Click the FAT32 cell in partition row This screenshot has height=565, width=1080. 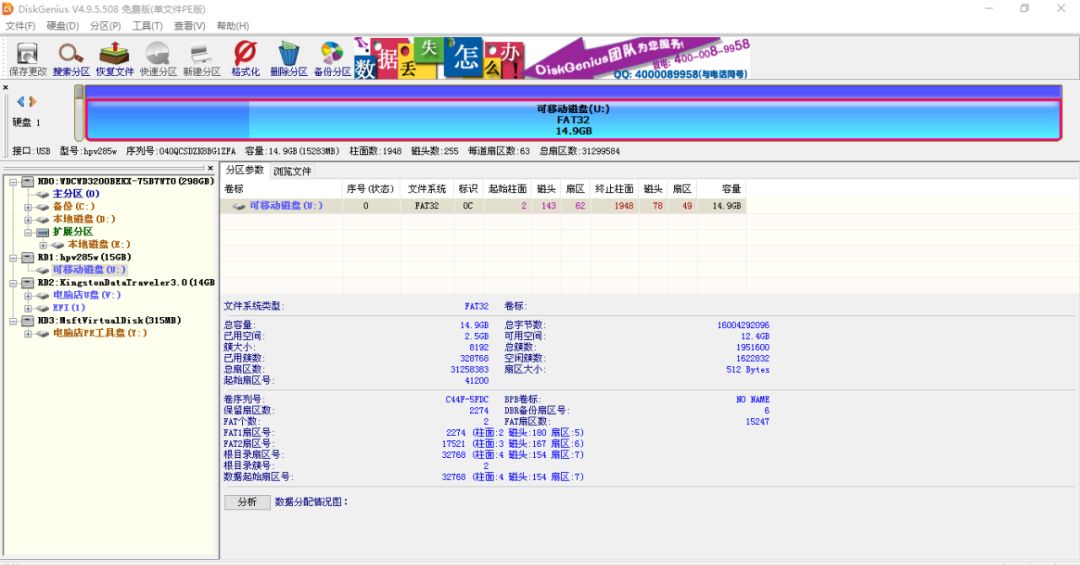[427, 206]
